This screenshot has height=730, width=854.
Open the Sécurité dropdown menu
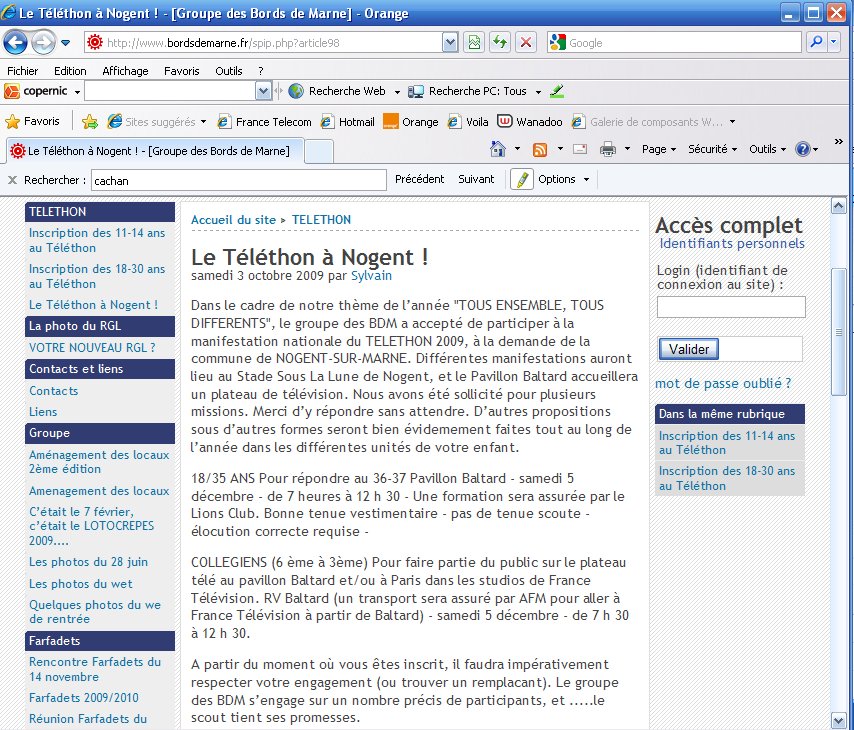712,149
